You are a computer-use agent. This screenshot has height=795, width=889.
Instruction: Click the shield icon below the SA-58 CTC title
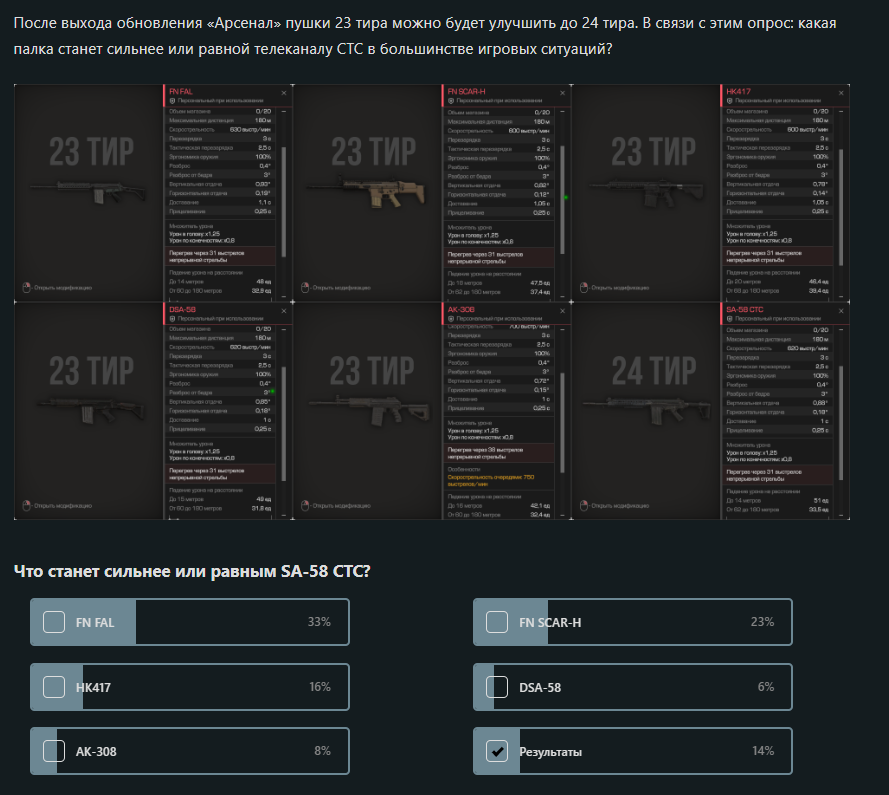[x=730, y=319]
